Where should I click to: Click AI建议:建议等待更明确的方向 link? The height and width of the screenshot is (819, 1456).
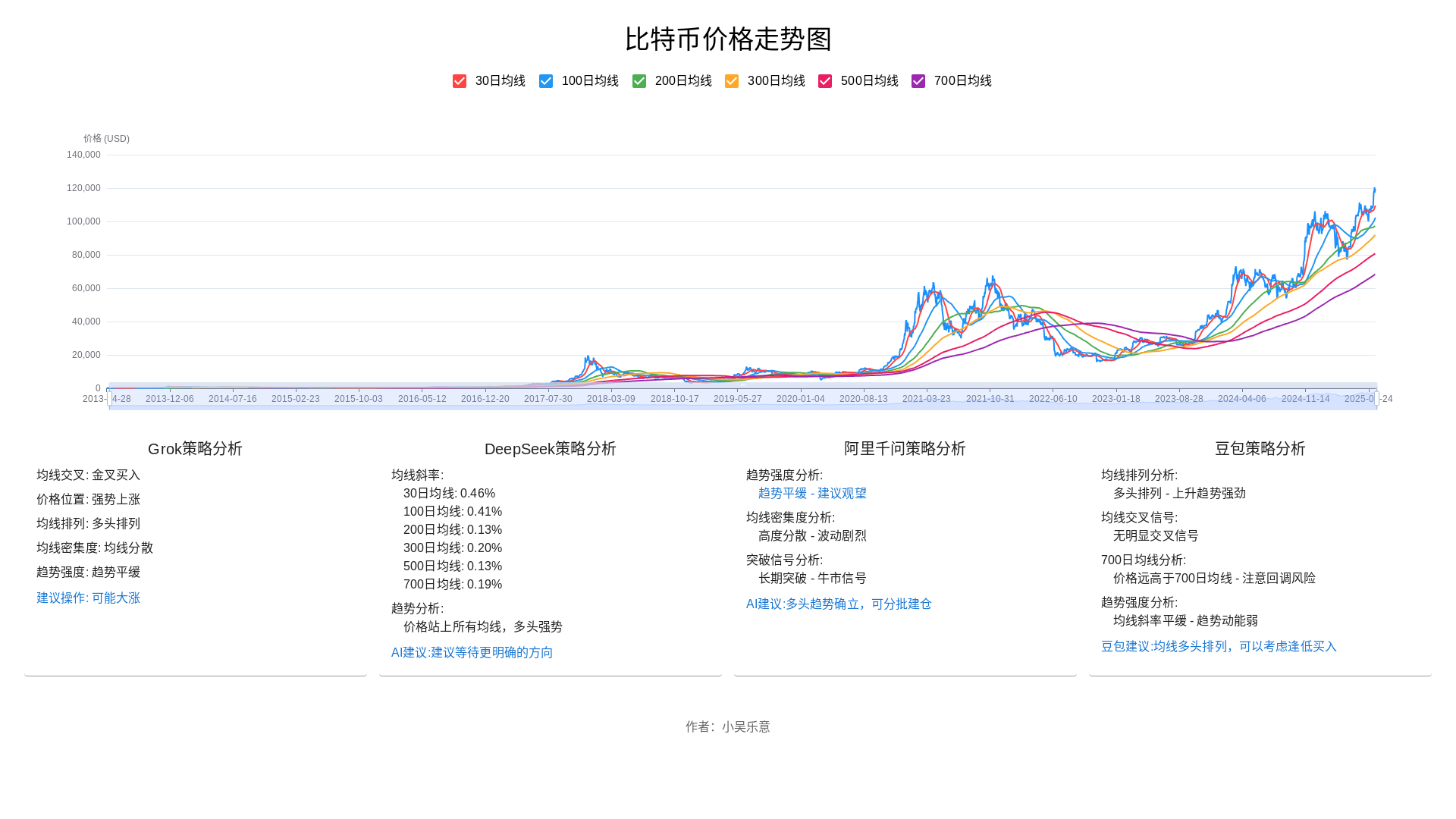tap(472, 652)
